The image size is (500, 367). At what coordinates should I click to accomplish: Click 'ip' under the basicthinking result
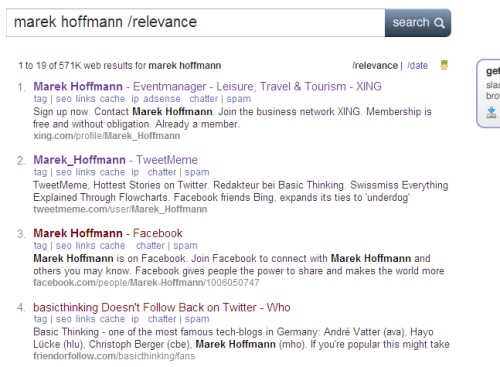(135, 319)
